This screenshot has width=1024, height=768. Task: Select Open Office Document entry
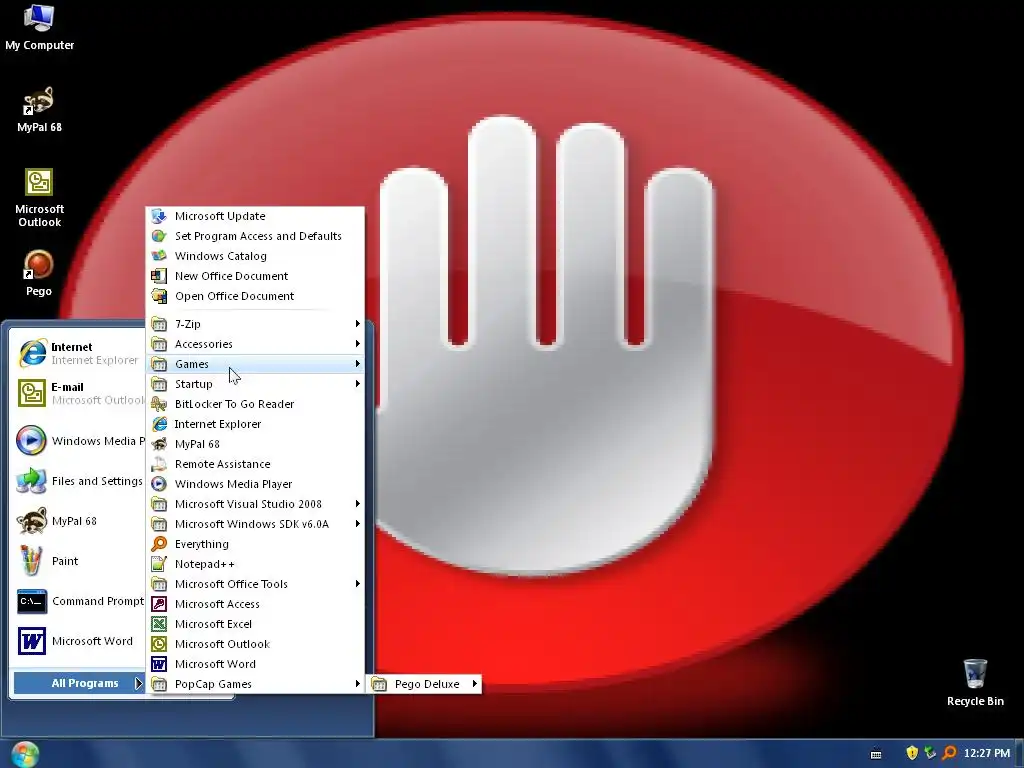tap(255, 296)
